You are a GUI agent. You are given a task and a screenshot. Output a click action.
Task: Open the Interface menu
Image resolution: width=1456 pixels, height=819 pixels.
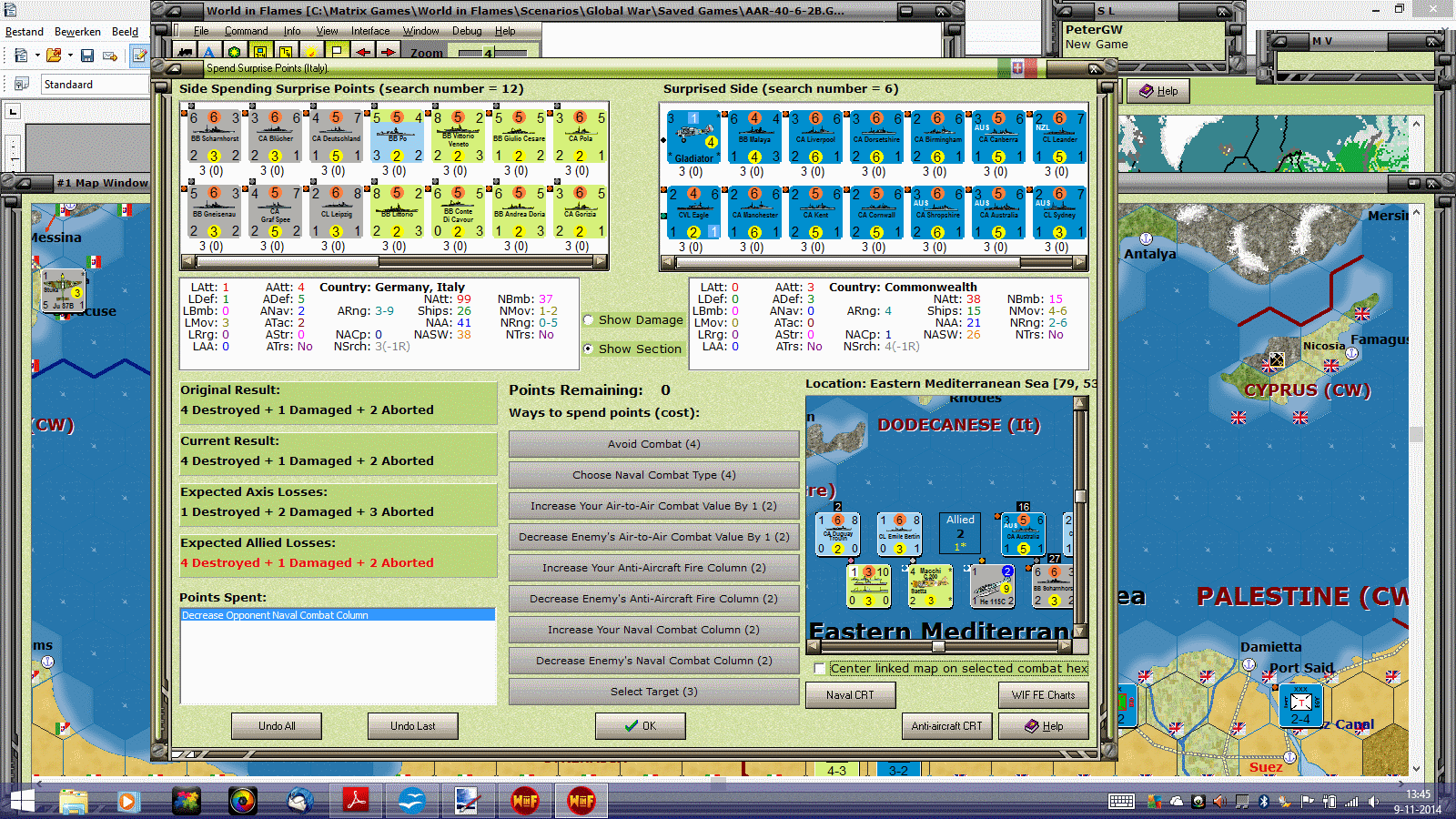pos(370,31)
